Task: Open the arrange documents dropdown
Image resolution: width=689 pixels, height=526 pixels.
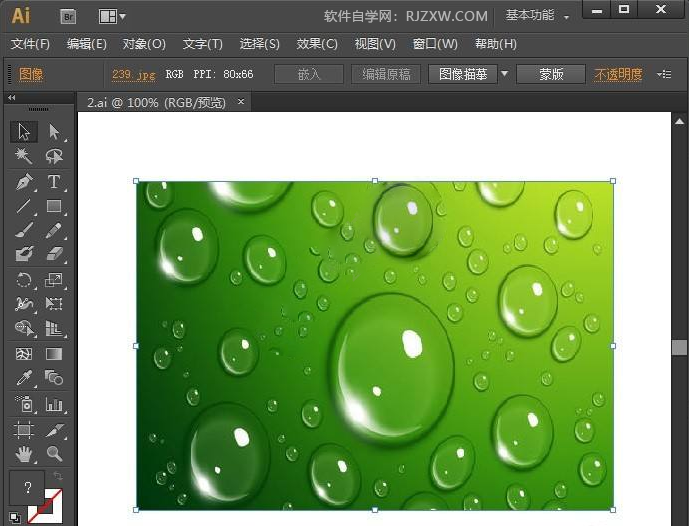Action: pyautogui.click(x=112, y=17)
